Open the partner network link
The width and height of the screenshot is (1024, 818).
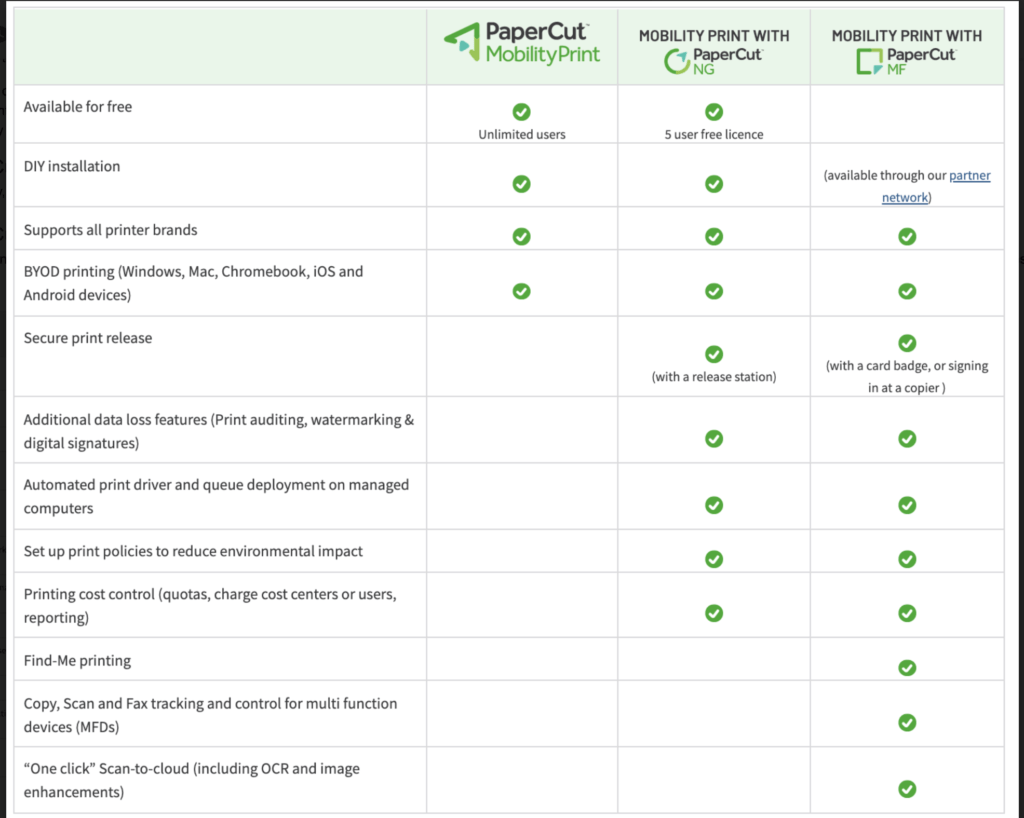(x=936, y=186)
